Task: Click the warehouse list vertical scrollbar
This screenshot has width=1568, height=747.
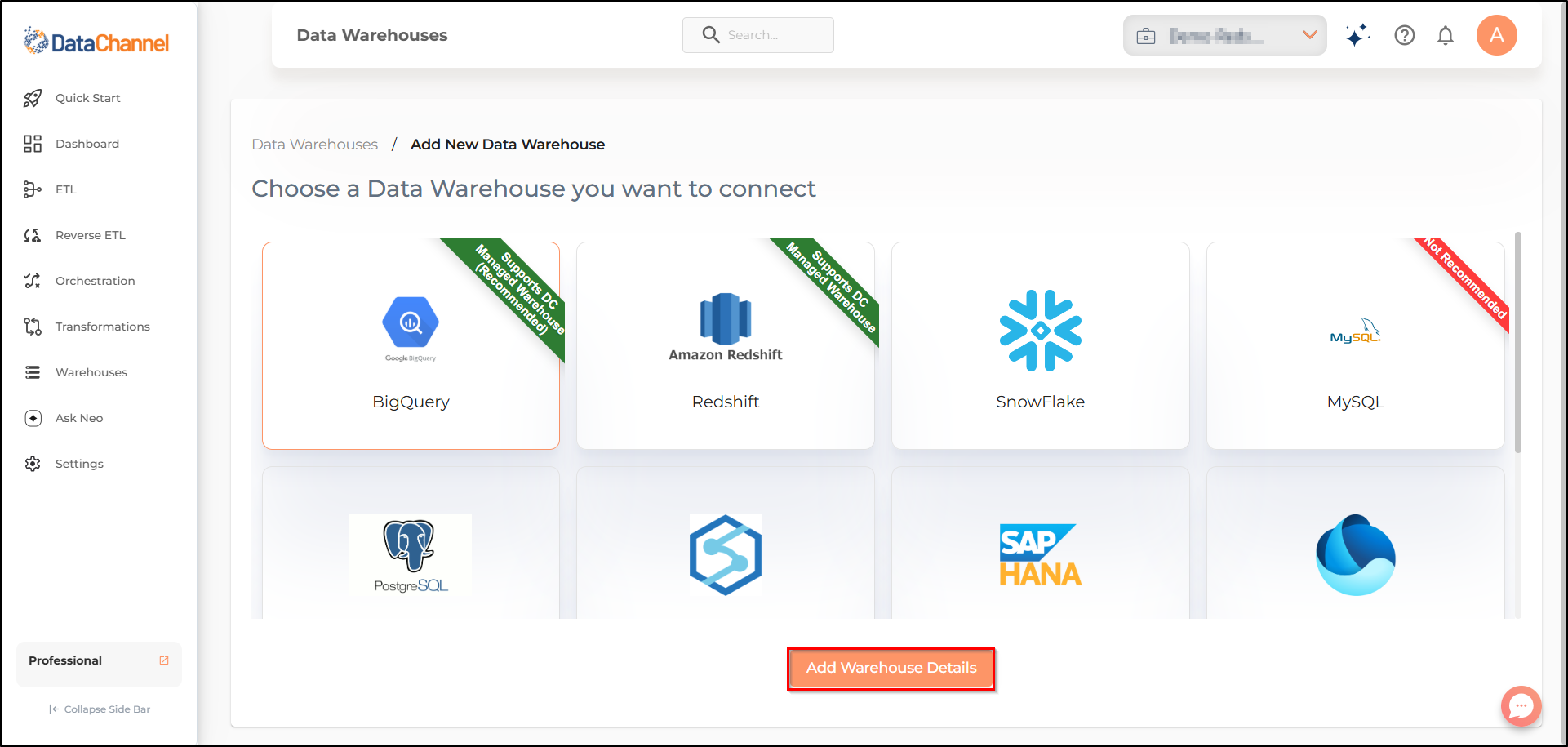Action: tap(1518, 343)
